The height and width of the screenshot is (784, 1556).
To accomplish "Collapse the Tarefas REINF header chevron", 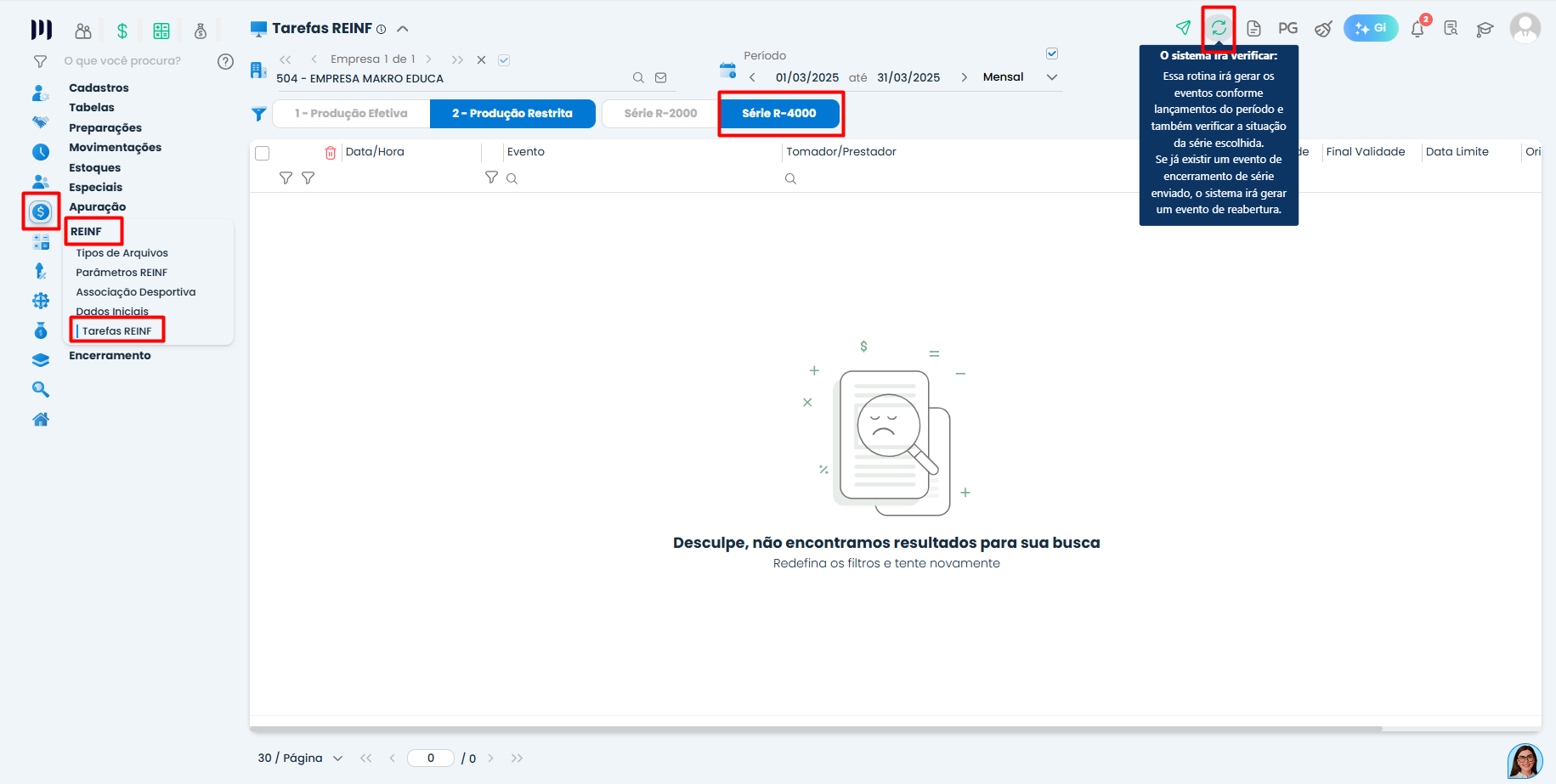I will [x=402, y=28].
